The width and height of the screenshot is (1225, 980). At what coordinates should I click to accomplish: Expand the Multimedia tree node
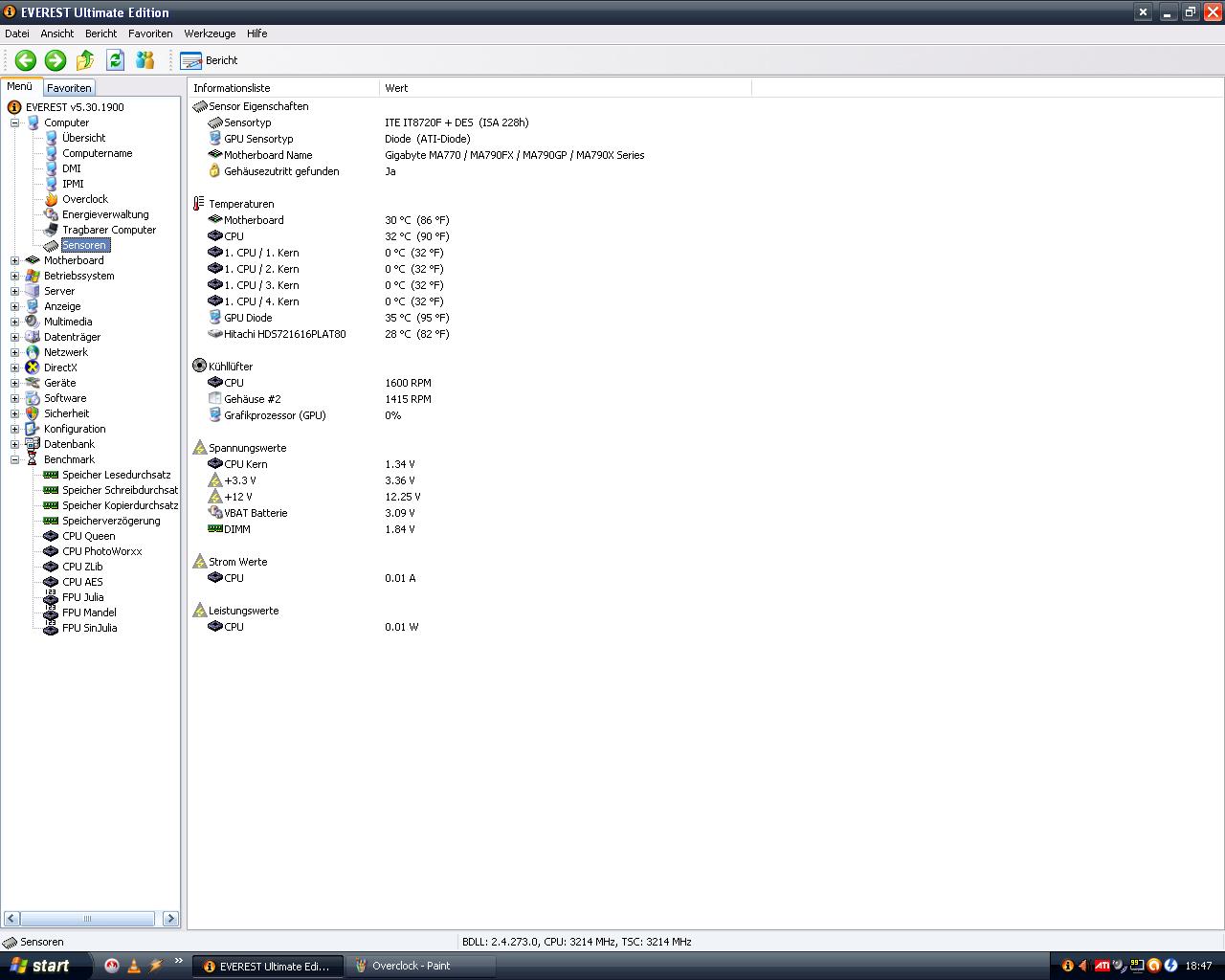click(14, 322)
